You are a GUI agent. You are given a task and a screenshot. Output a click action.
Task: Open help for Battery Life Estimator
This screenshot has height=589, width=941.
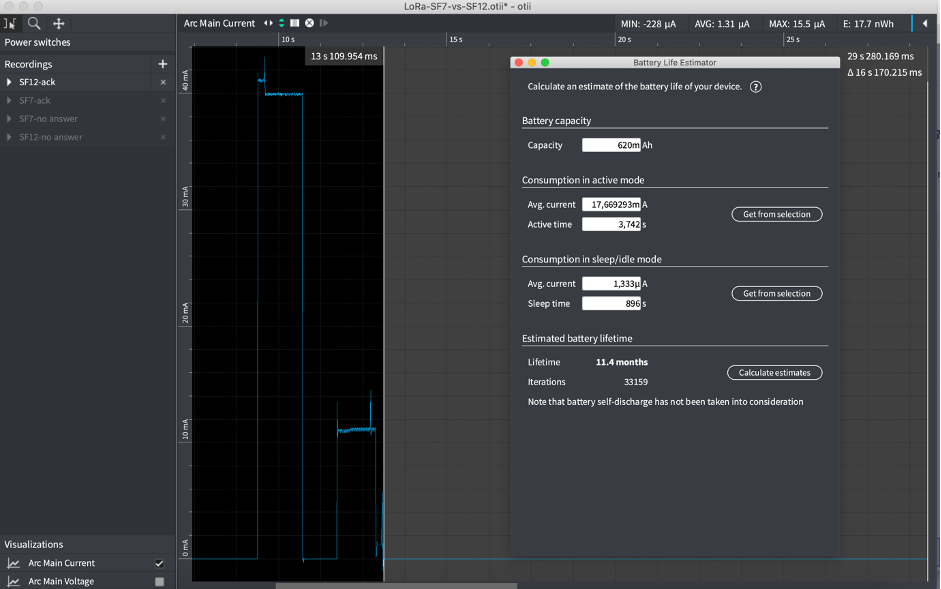756,86
